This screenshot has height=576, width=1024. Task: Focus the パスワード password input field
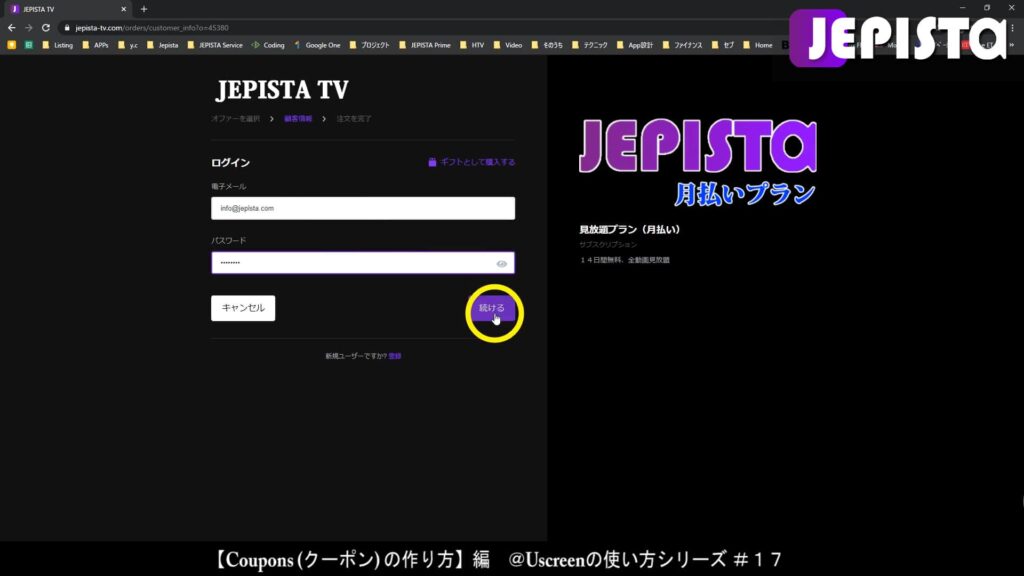click(x=363, y=263)
